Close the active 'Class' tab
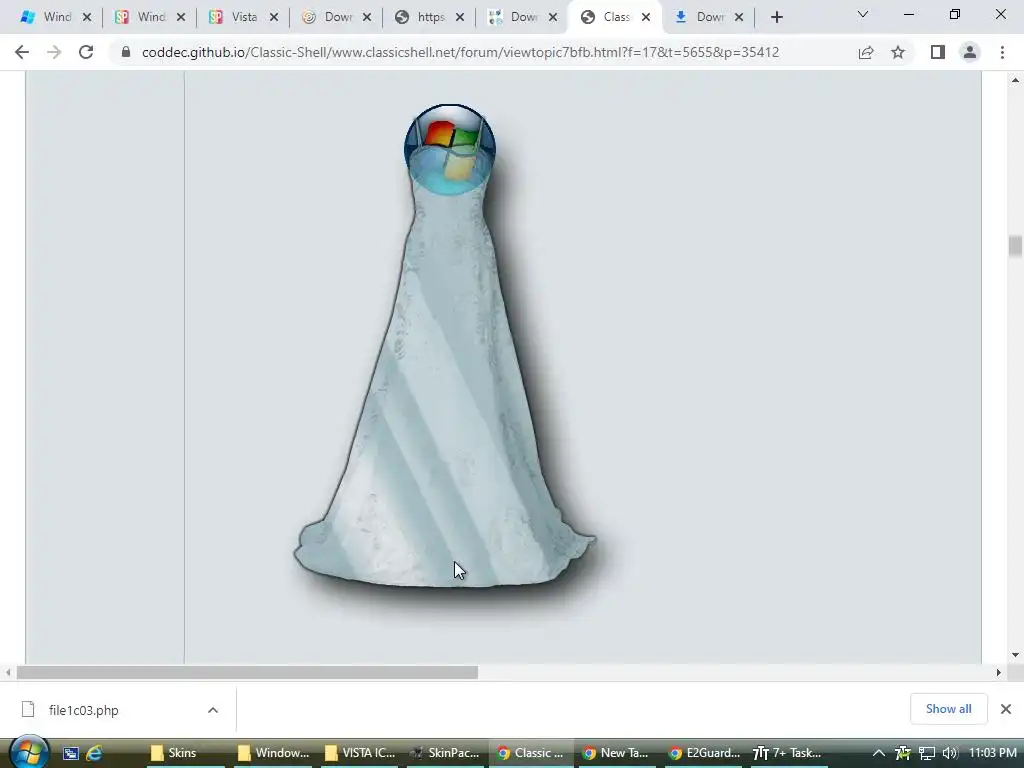Screen dimensions: 1024x768 point(646,18)
